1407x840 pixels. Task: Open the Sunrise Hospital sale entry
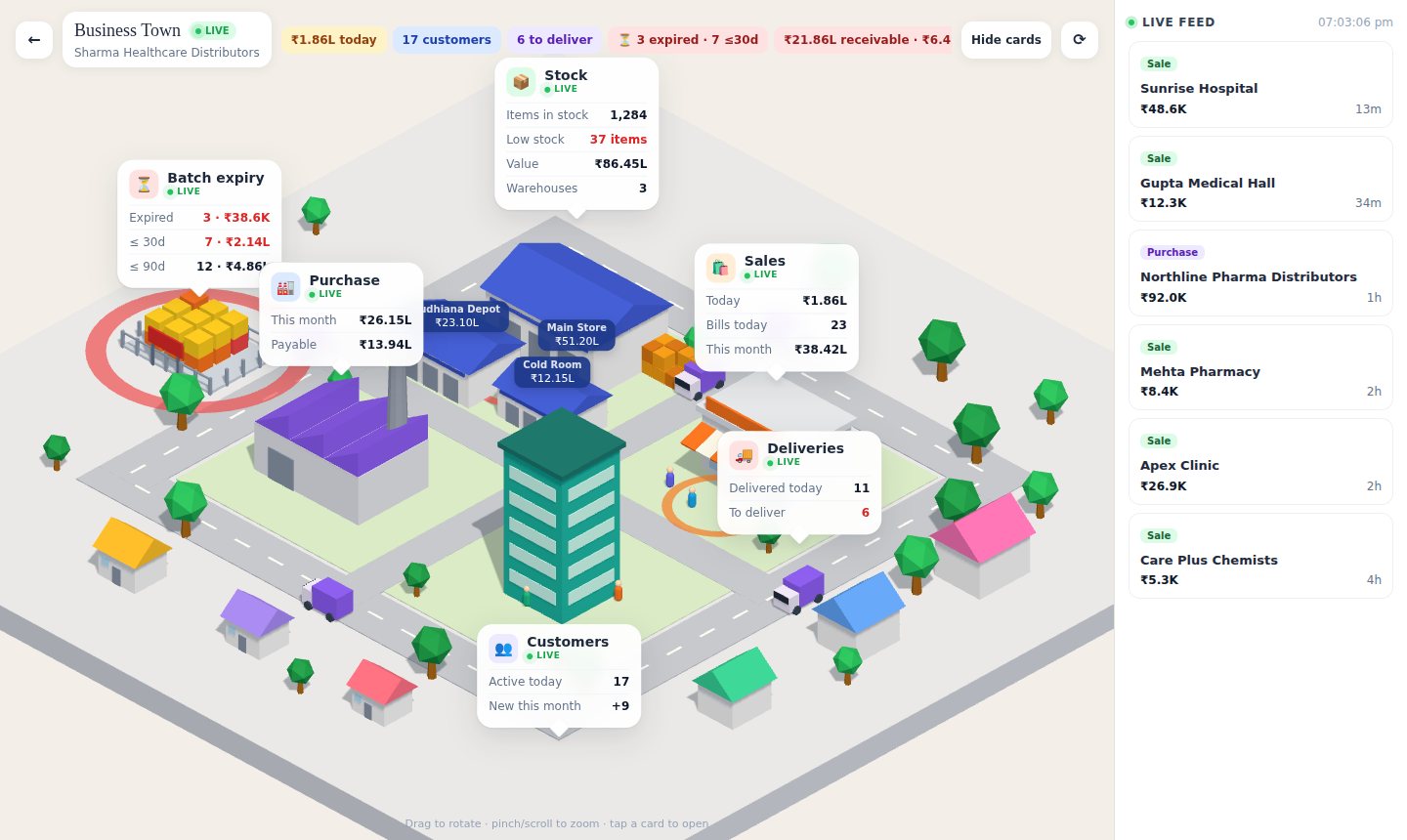(x=1260, y=85)
